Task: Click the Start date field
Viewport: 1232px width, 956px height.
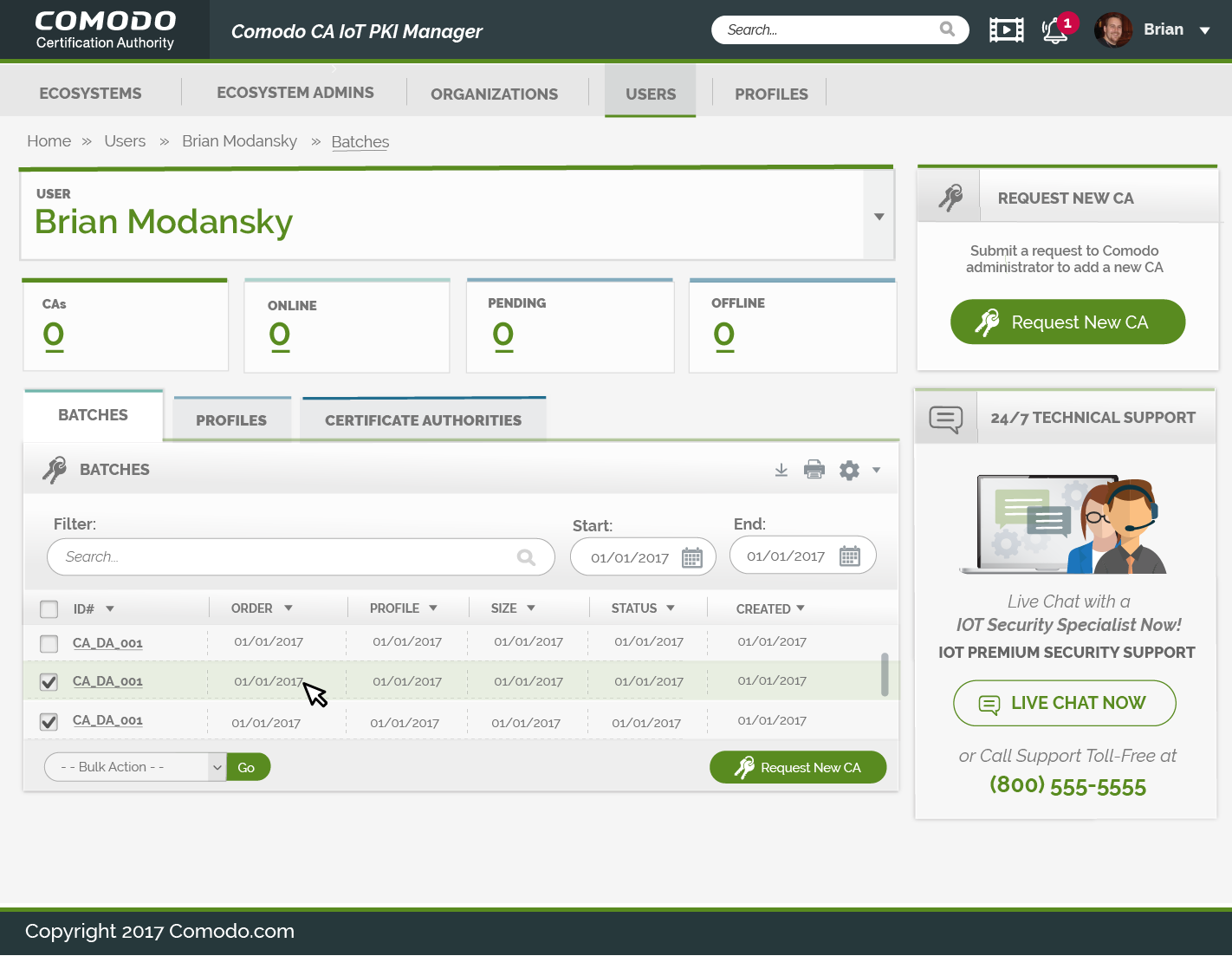Action: click(643, 557)
